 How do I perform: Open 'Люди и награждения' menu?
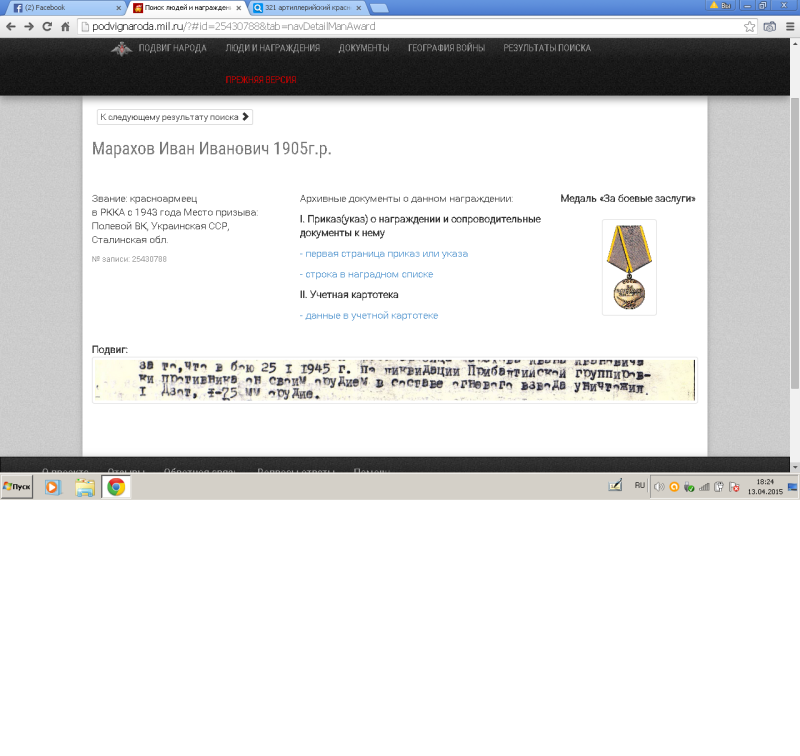pos(272,48)
